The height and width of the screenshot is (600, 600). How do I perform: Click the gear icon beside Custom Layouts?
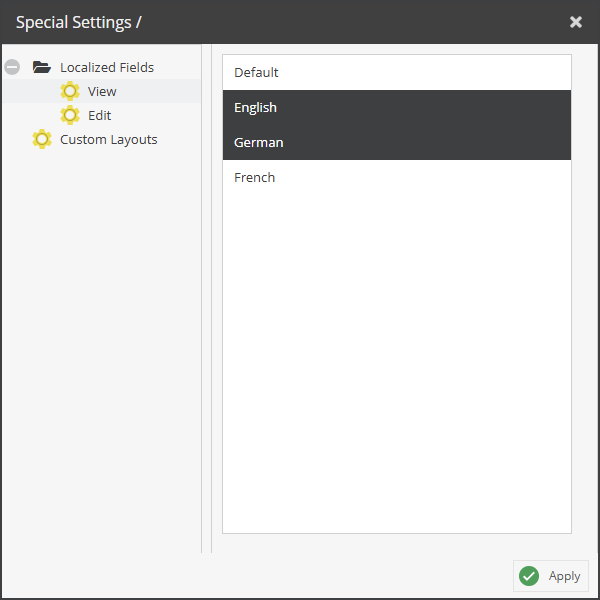(42, 139)
